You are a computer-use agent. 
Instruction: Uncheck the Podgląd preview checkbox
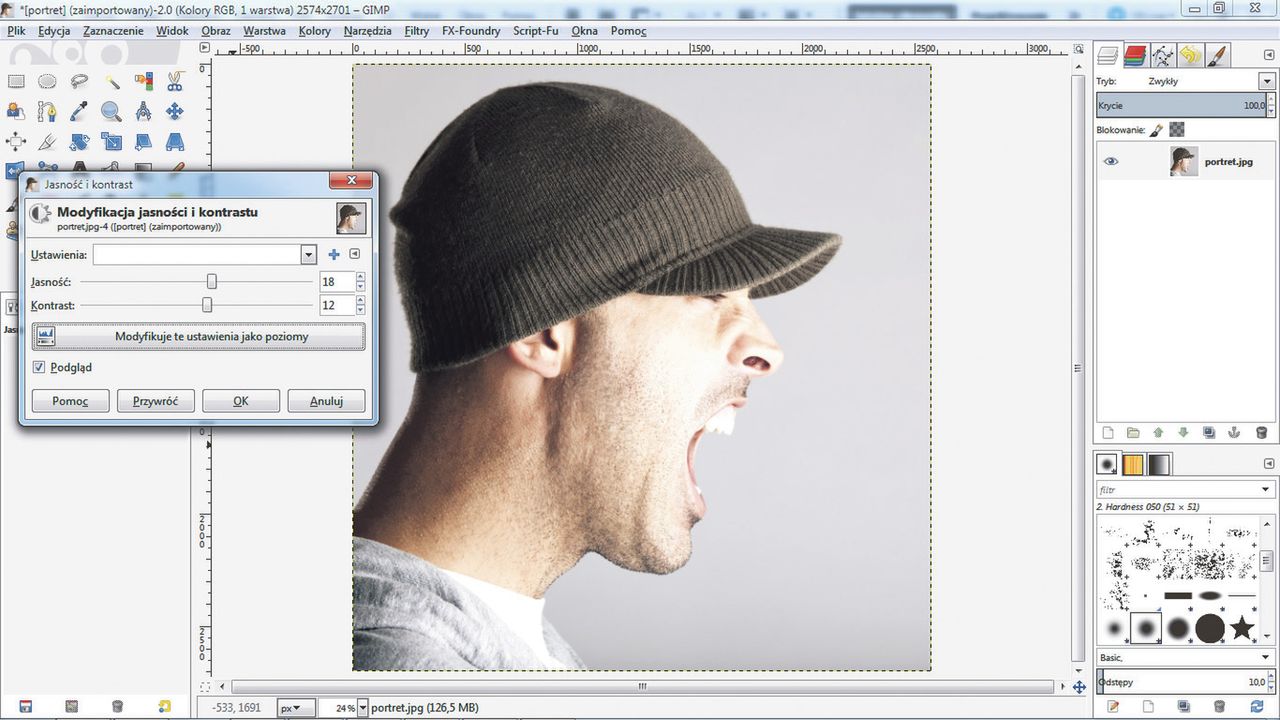[39, 367]
